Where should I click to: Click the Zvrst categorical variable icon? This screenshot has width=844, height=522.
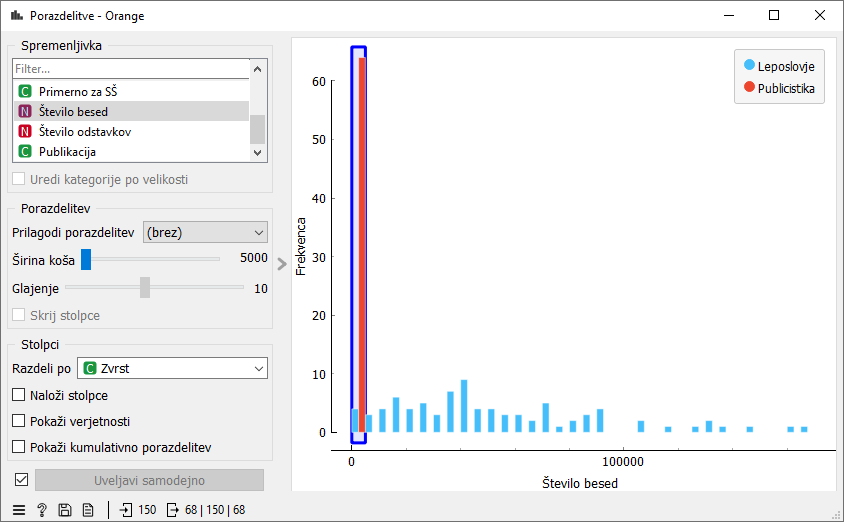coord(90,368)
